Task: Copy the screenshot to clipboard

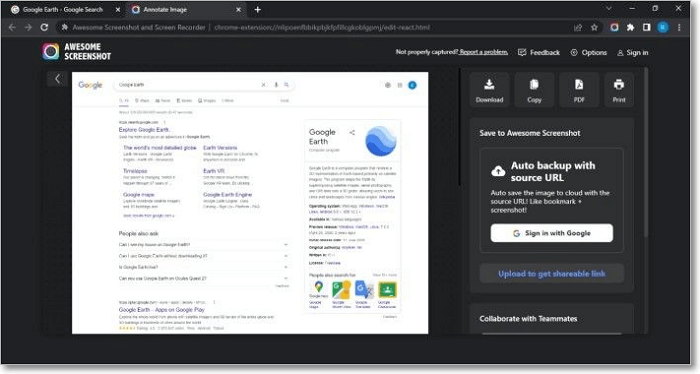Action: 534,90
